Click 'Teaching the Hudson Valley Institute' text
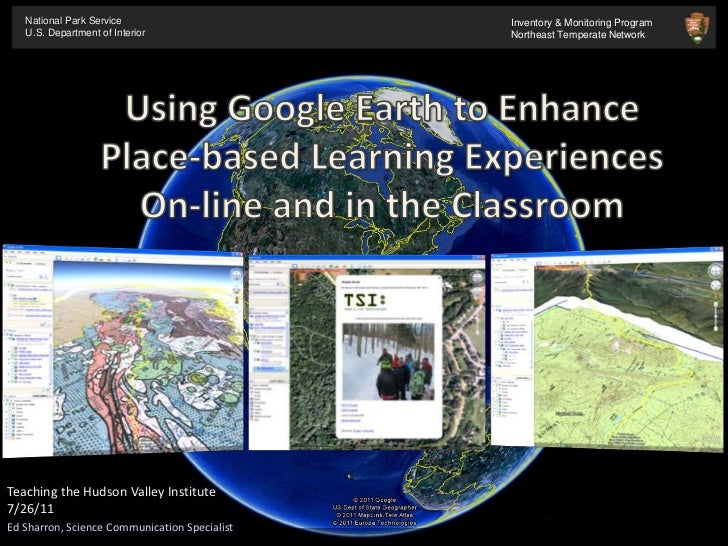The width and height of the screenshot is (728, 546). click(111, 492)
